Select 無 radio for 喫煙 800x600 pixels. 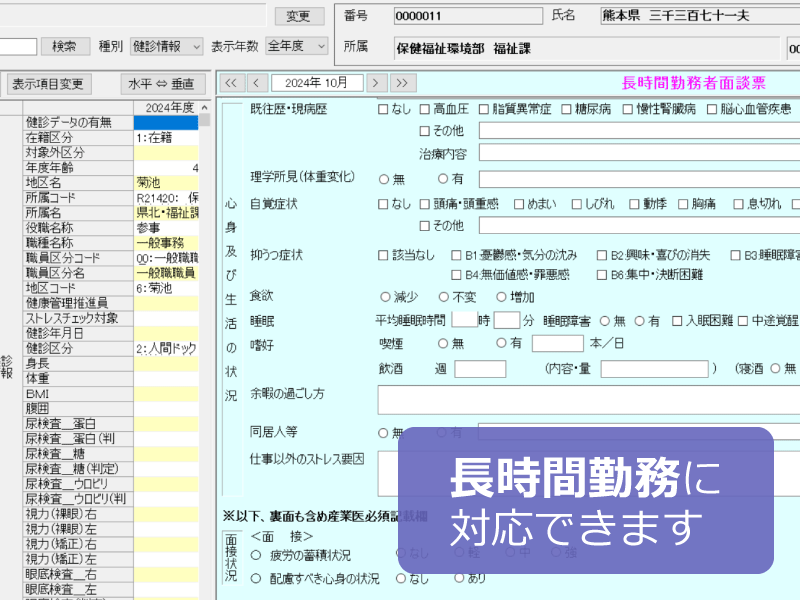click(x=444, y=343)
